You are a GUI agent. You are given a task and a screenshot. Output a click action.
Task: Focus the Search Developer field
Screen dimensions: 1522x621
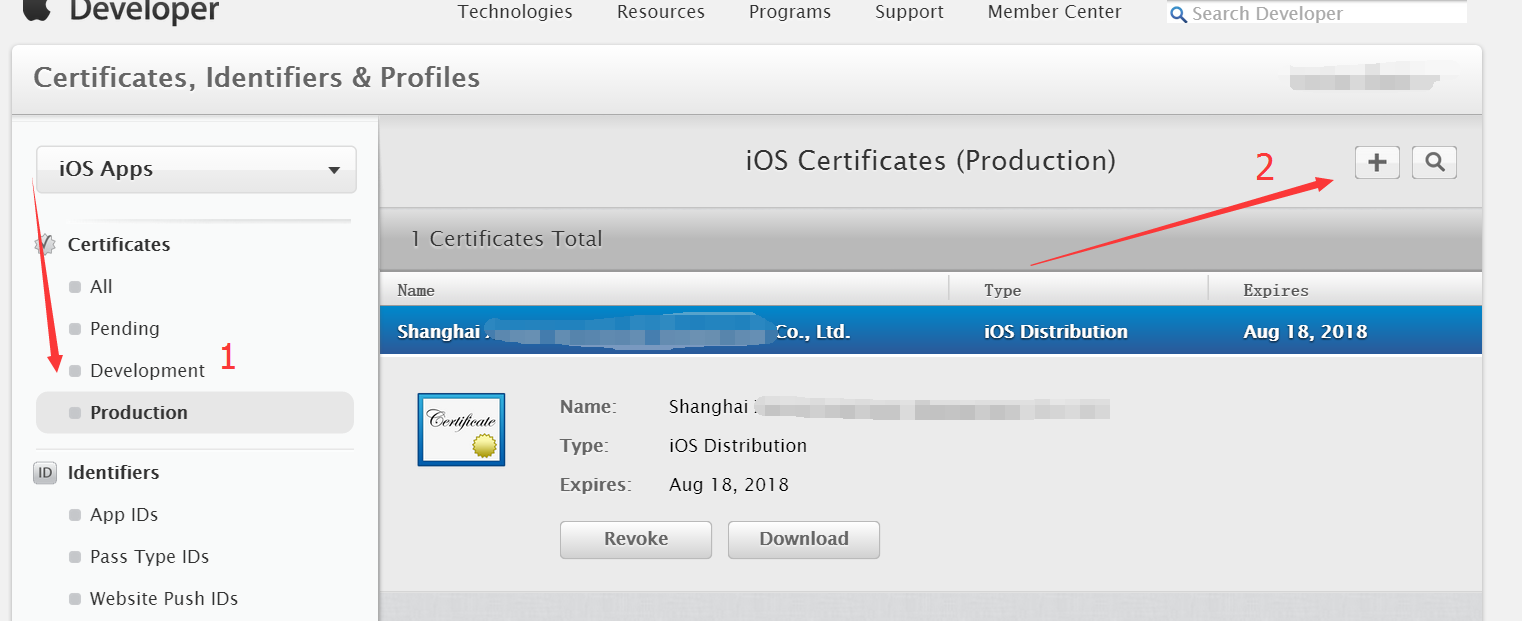[1317, 13]
